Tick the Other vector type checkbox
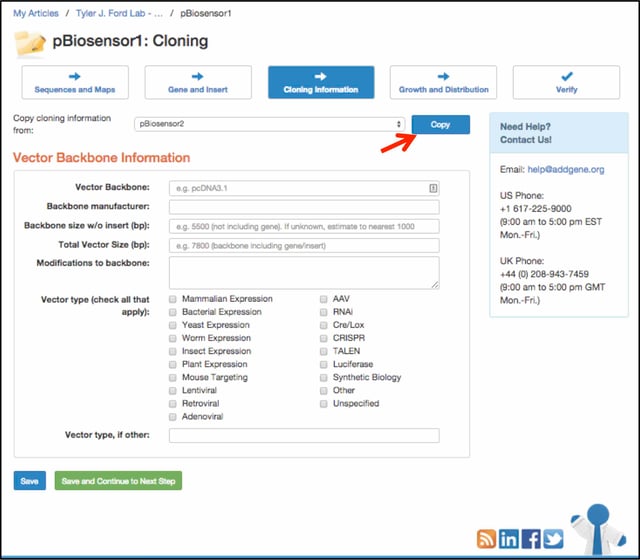The width and height of the screenshot is (640, 560). click(324, 391)
